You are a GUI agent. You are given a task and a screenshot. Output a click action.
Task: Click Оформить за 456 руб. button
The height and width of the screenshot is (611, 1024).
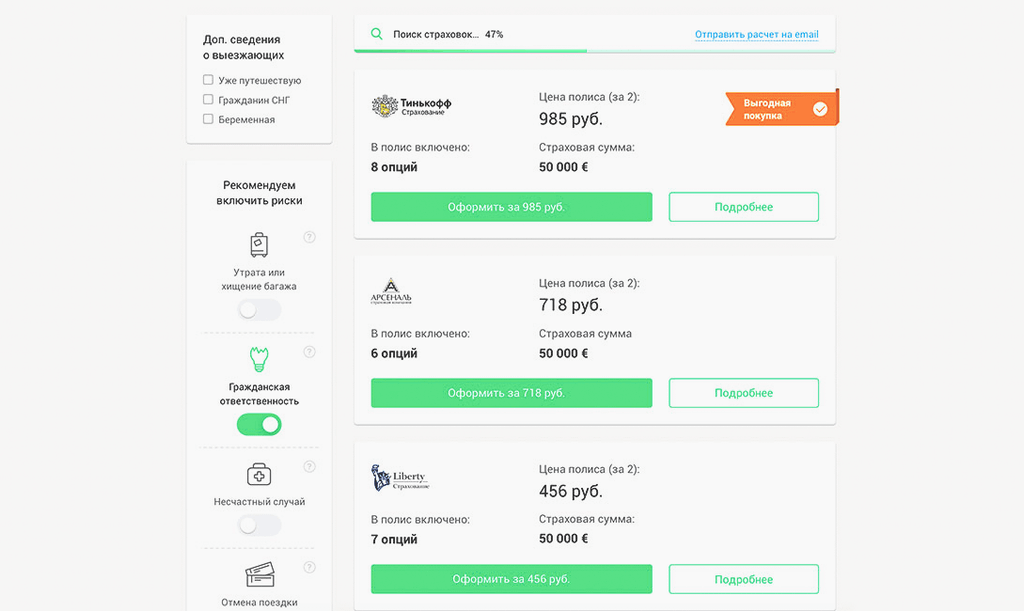[x=511, y=579]
